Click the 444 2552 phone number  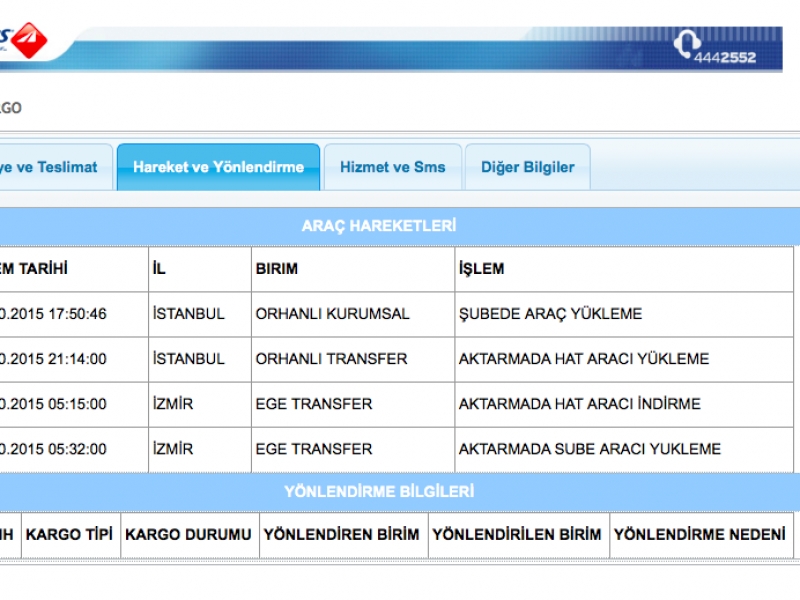click(725, 57)
